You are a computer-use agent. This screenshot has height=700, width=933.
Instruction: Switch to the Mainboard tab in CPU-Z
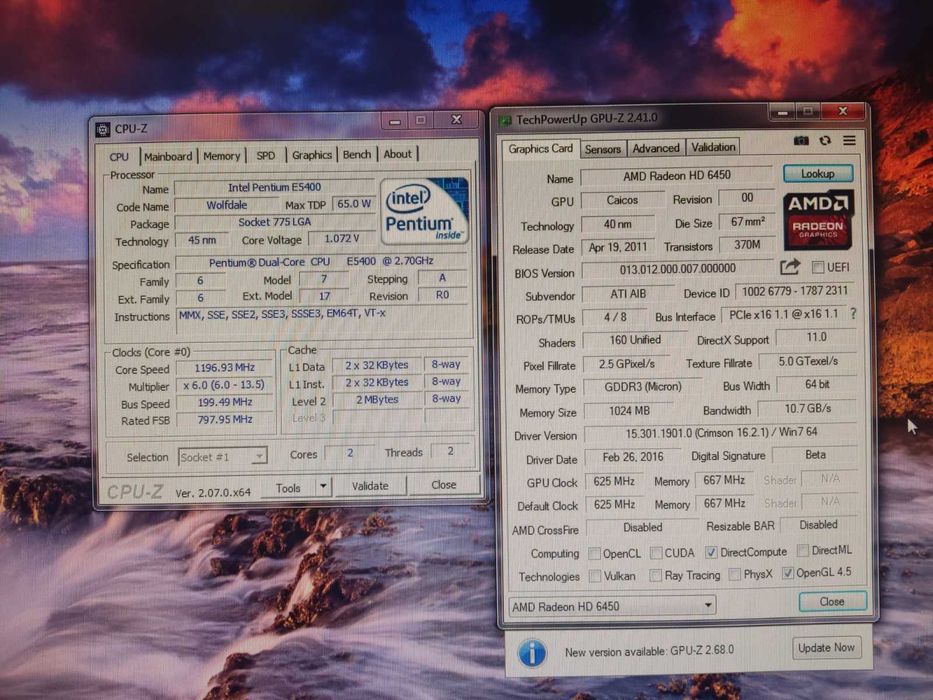pyautogui.click(x=168, y=157)
